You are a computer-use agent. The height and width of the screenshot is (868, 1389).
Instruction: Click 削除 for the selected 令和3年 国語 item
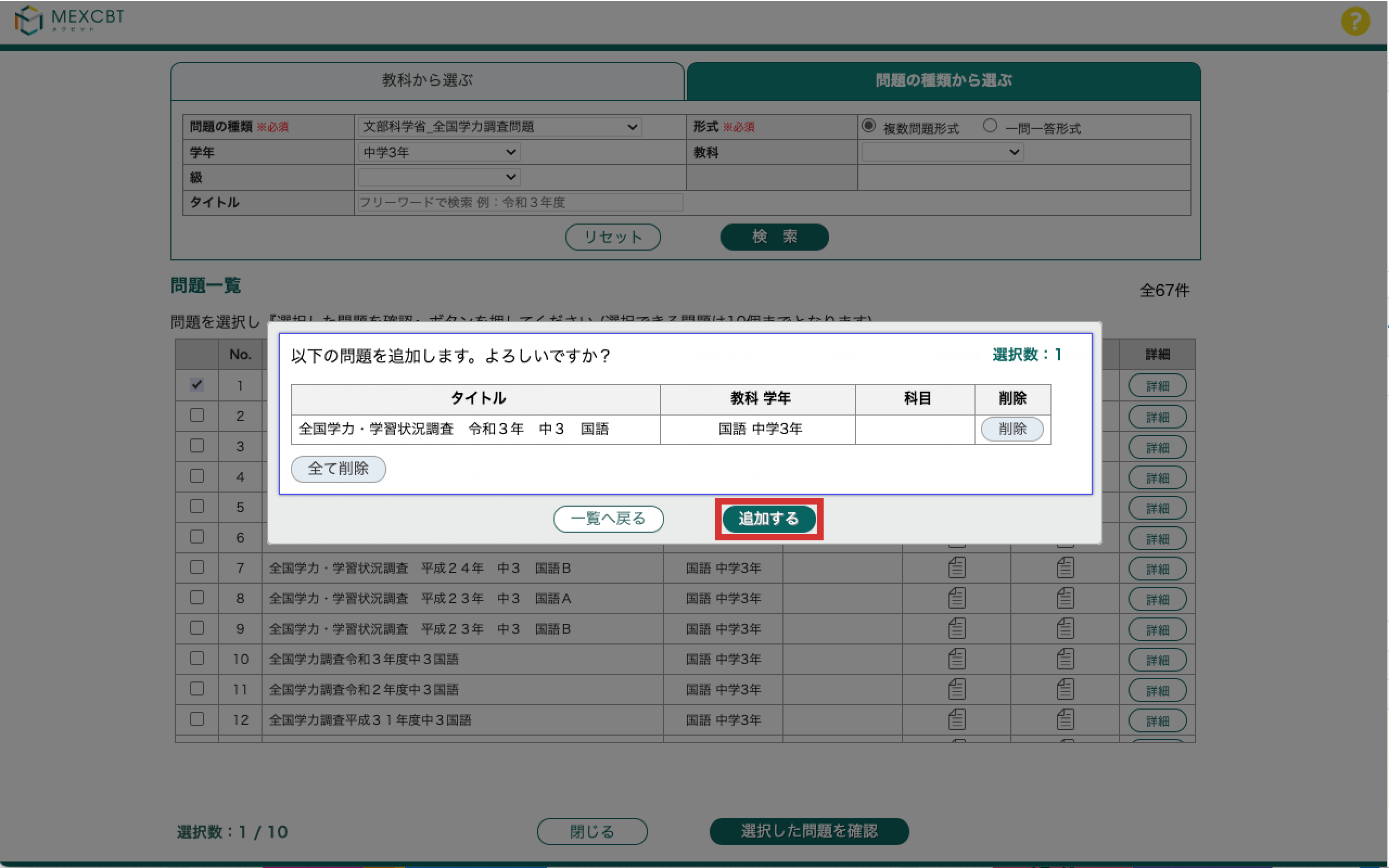coord(1012,429)
